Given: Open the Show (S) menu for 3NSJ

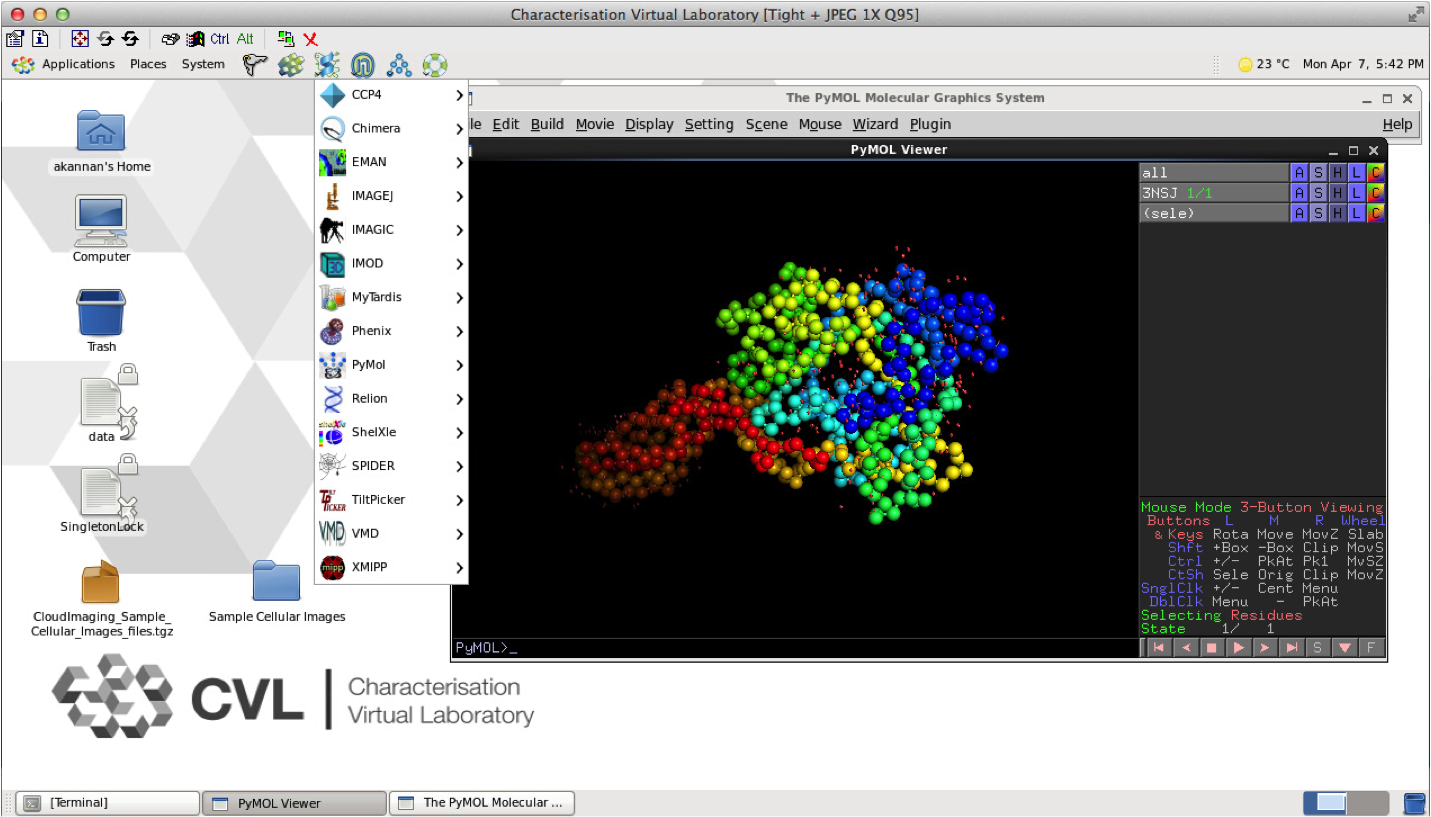Looking at the screenshot, I should pyautogui.click(x=1318, y=193).
